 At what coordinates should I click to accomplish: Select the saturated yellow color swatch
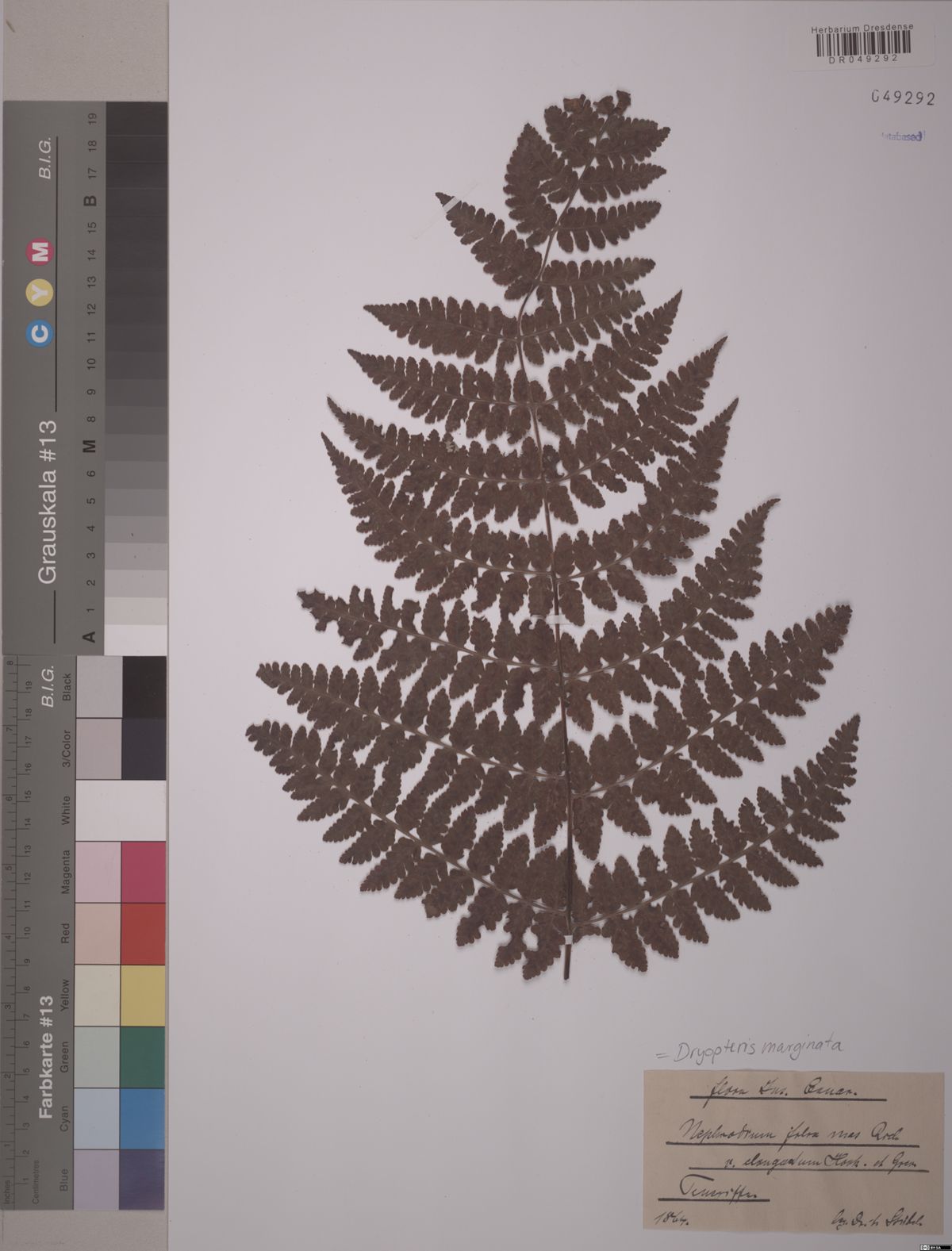(143, 996)
